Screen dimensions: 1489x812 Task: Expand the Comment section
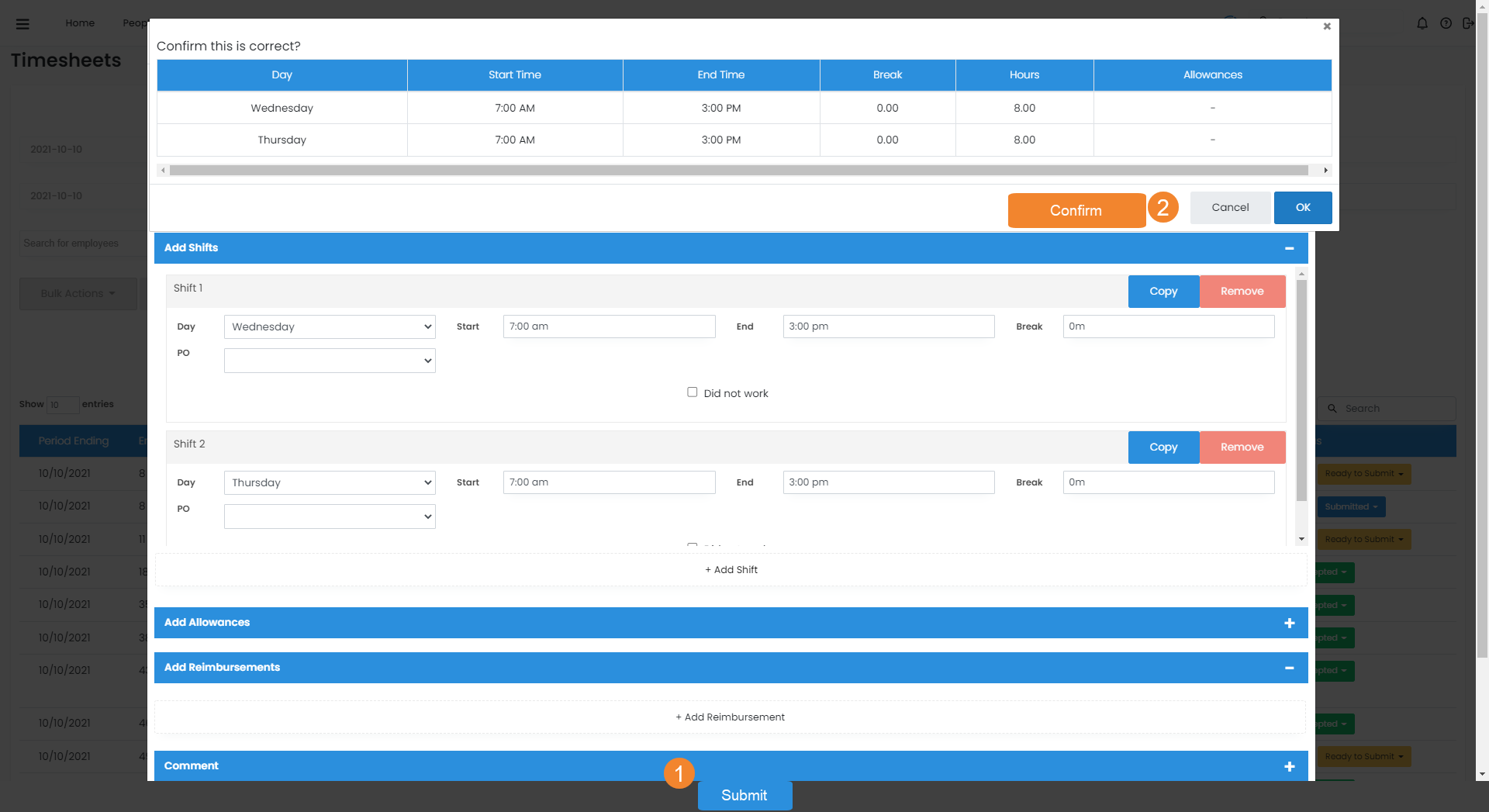(x=1289, y=766)
